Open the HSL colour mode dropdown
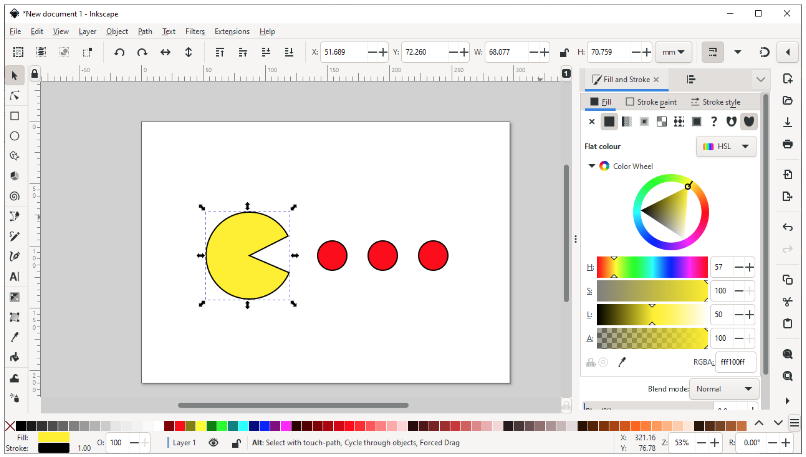 726,146
